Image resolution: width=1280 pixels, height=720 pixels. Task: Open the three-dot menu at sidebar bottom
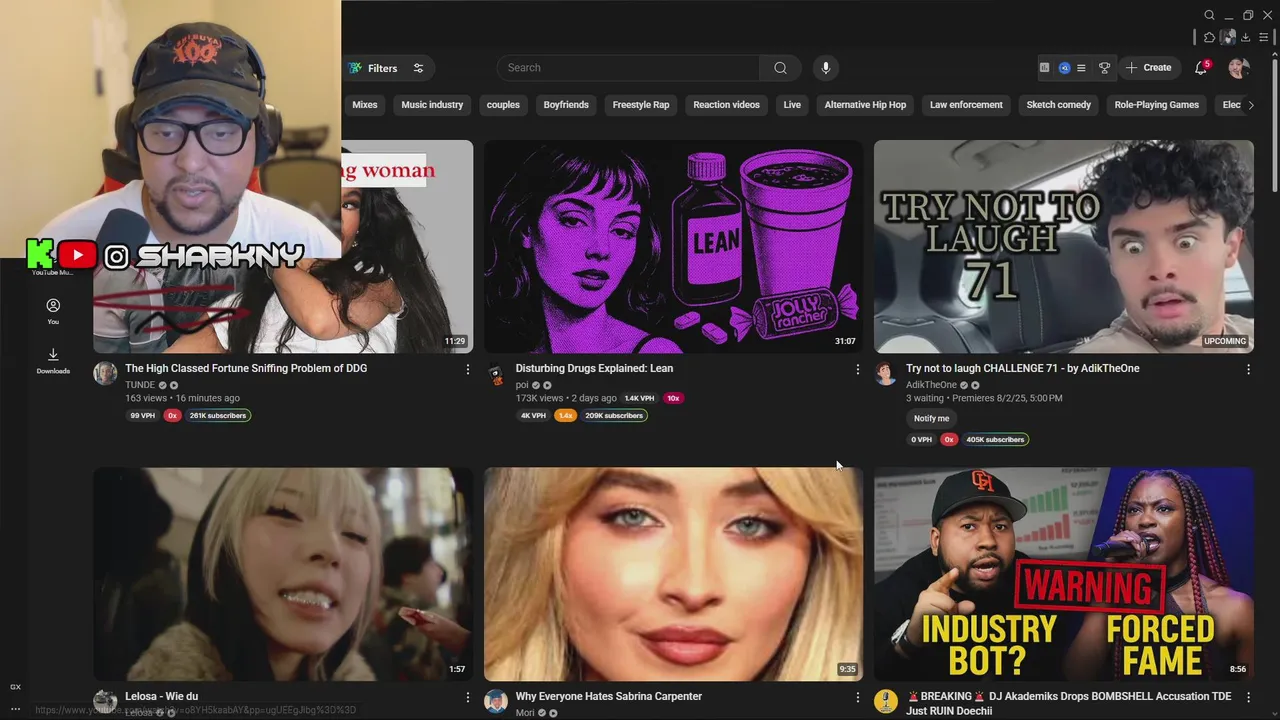15,709
